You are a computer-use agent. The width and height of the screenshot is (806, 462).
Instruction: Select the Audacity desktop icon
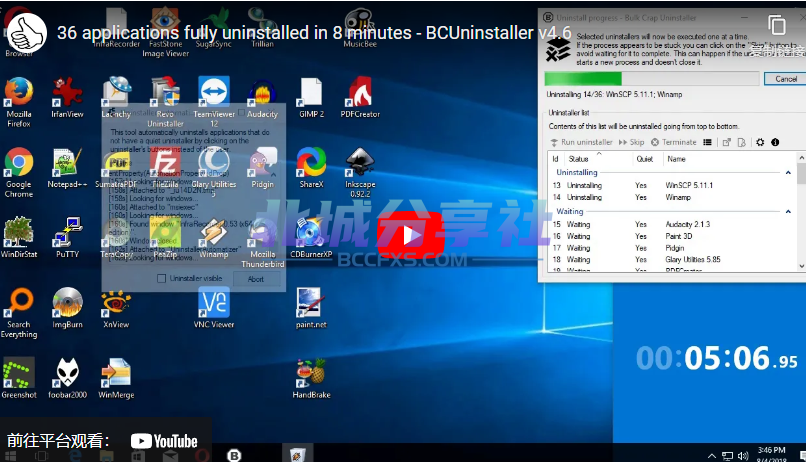(x=262, y=98)
